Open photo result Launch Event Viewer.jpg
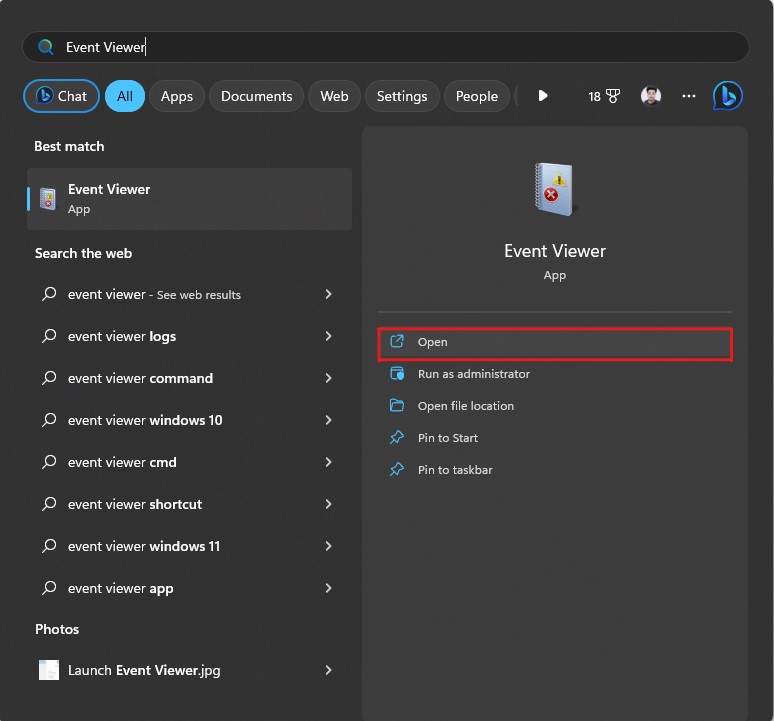The image size is (774, 721). click(190, 670)
